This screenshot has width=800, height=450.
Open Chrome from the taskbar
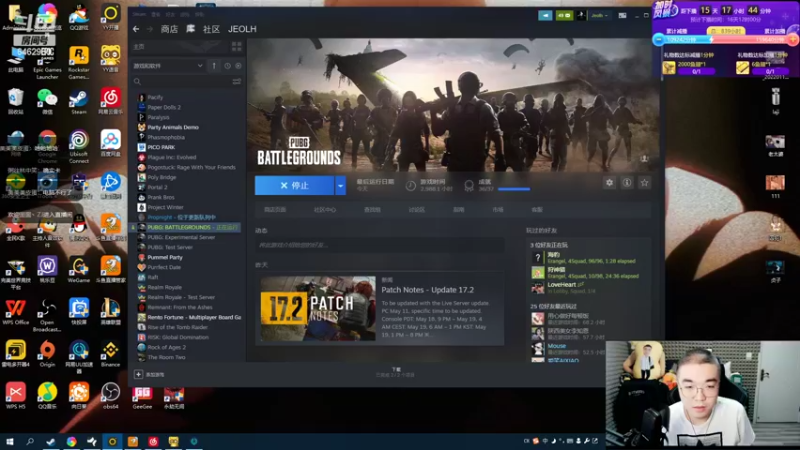pos(71,441)
